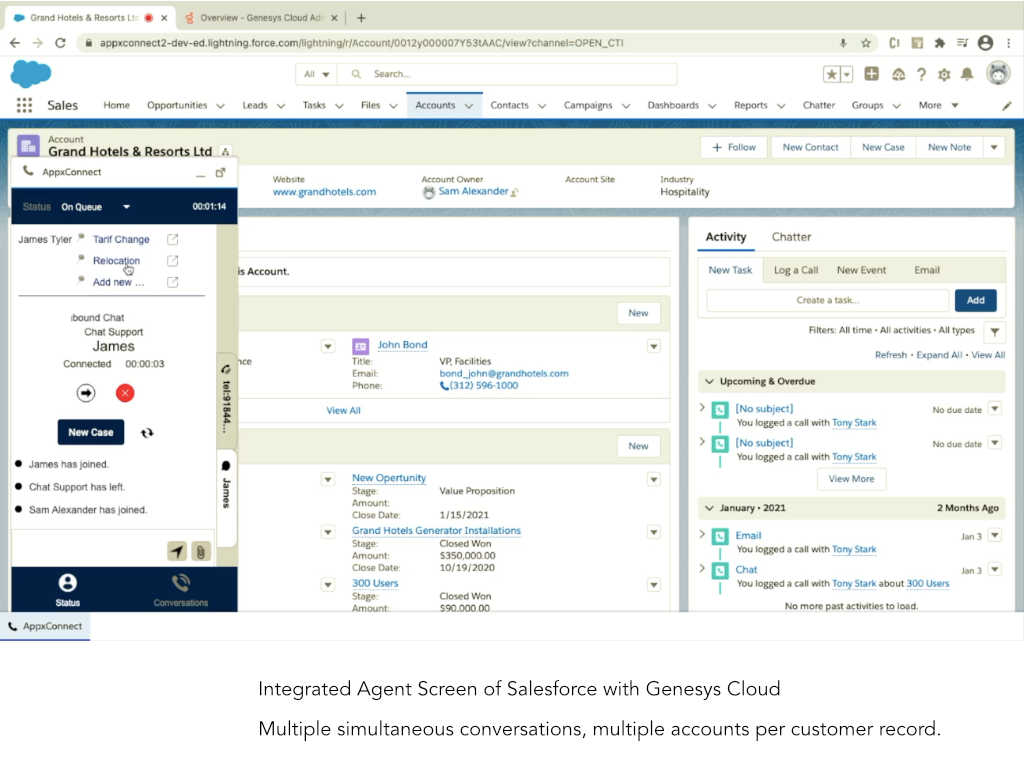The image size is (1024, 768).
Task: Click the New Case button in AppxConnect
Action: [91, 432]
